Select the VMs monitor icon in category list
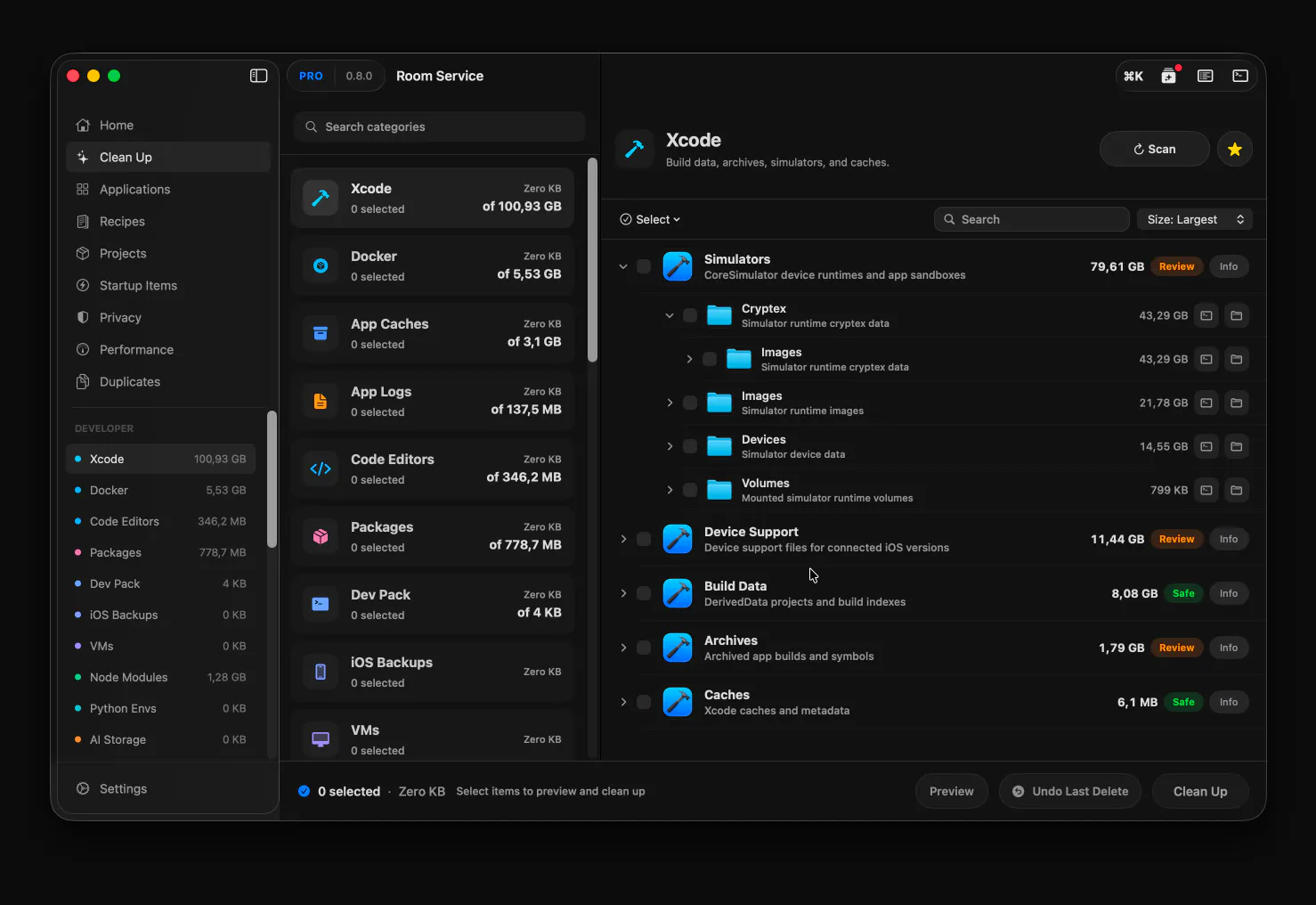1316x905 pixels. click(321, 739)
